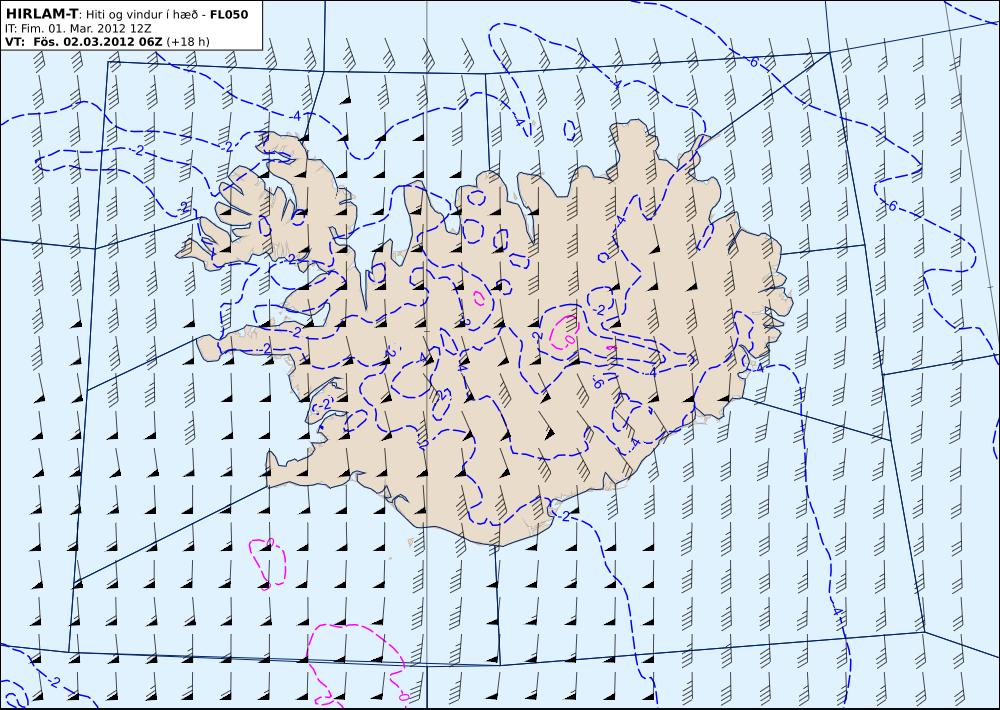
Task: Click the large magenta contour at the map's bottom edge
Action: [x=358, y=665]
